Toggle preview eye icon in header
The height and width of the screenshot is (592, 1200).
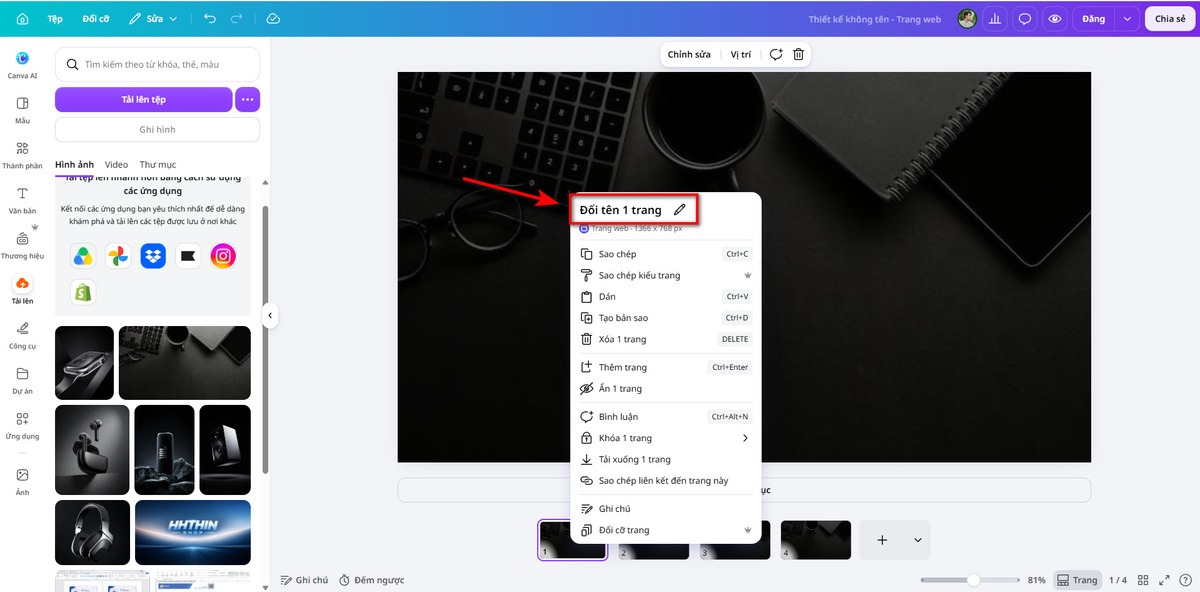pyautogui.click(x=1054, y=18)
